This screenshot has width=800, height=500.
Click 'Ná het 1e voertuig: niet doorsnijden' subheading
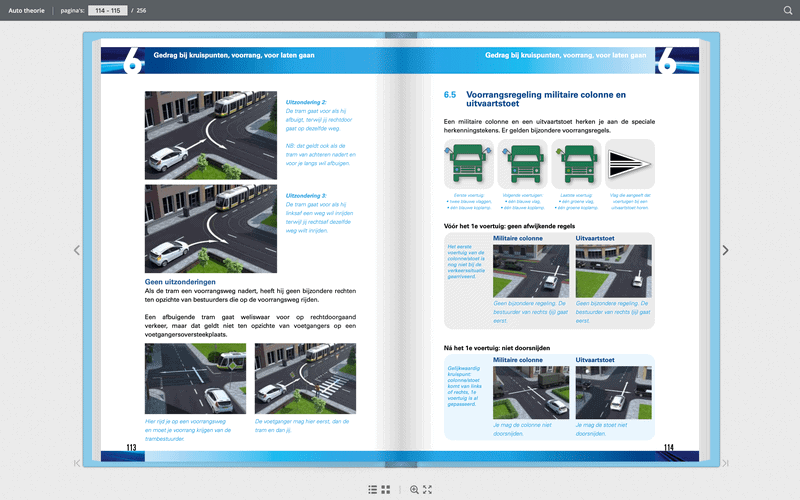[497, 348]
